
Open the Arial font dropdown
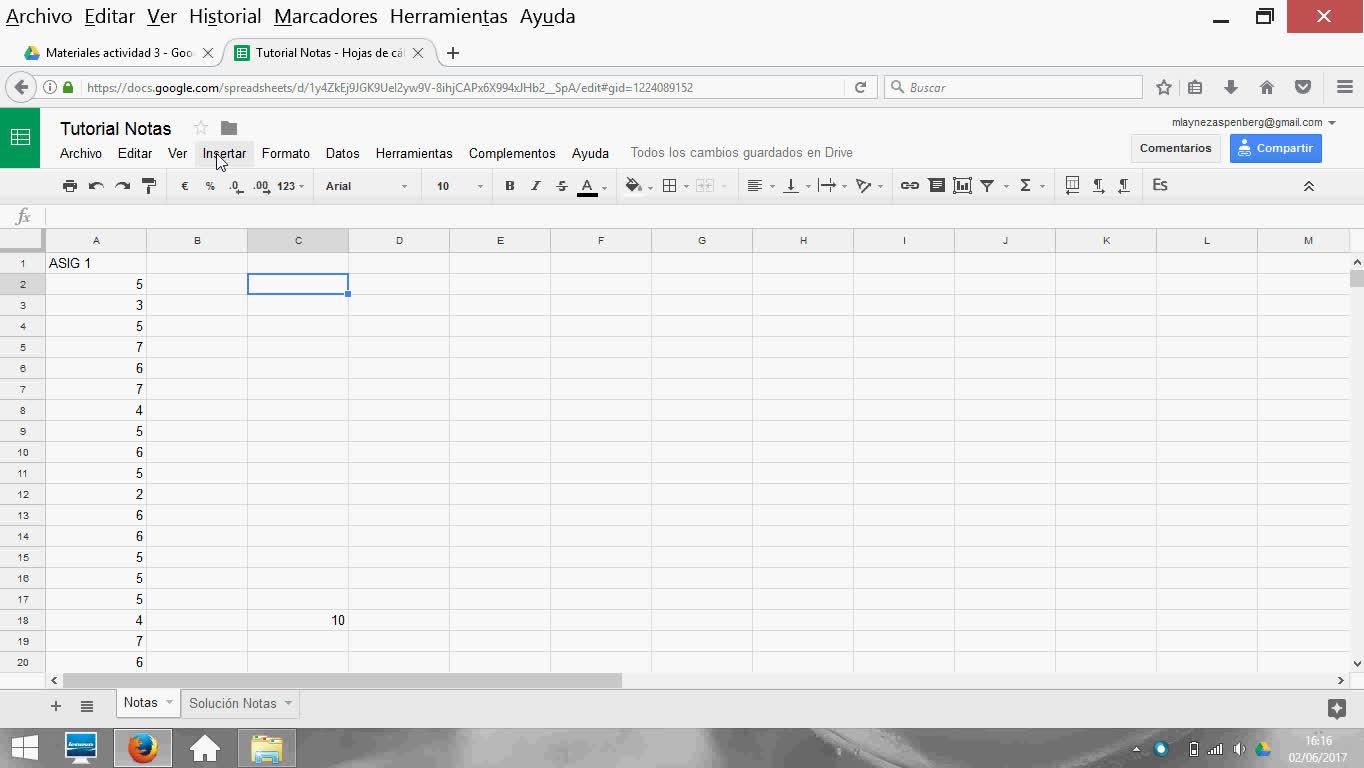[366, 186]
